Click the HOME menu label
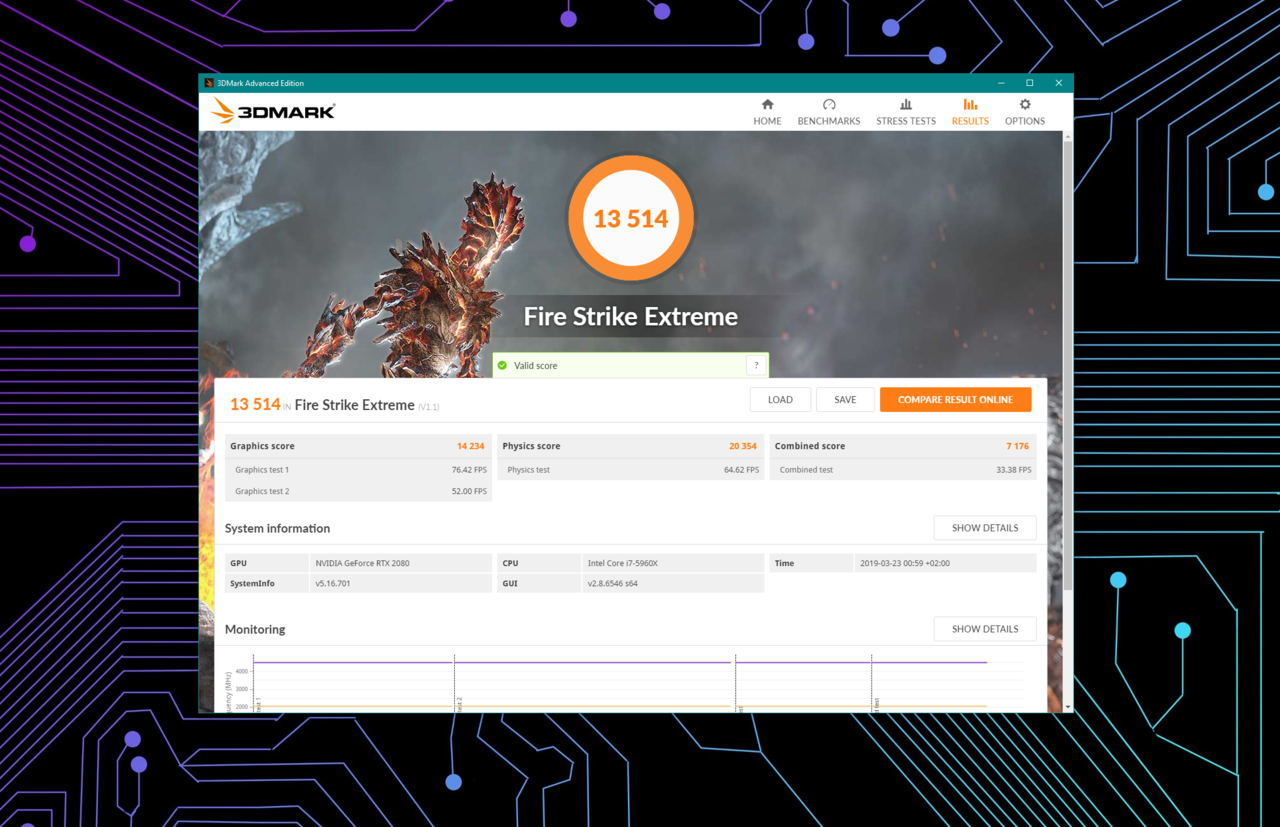Viewport: 1280px width, 827px height. point(767,121)
